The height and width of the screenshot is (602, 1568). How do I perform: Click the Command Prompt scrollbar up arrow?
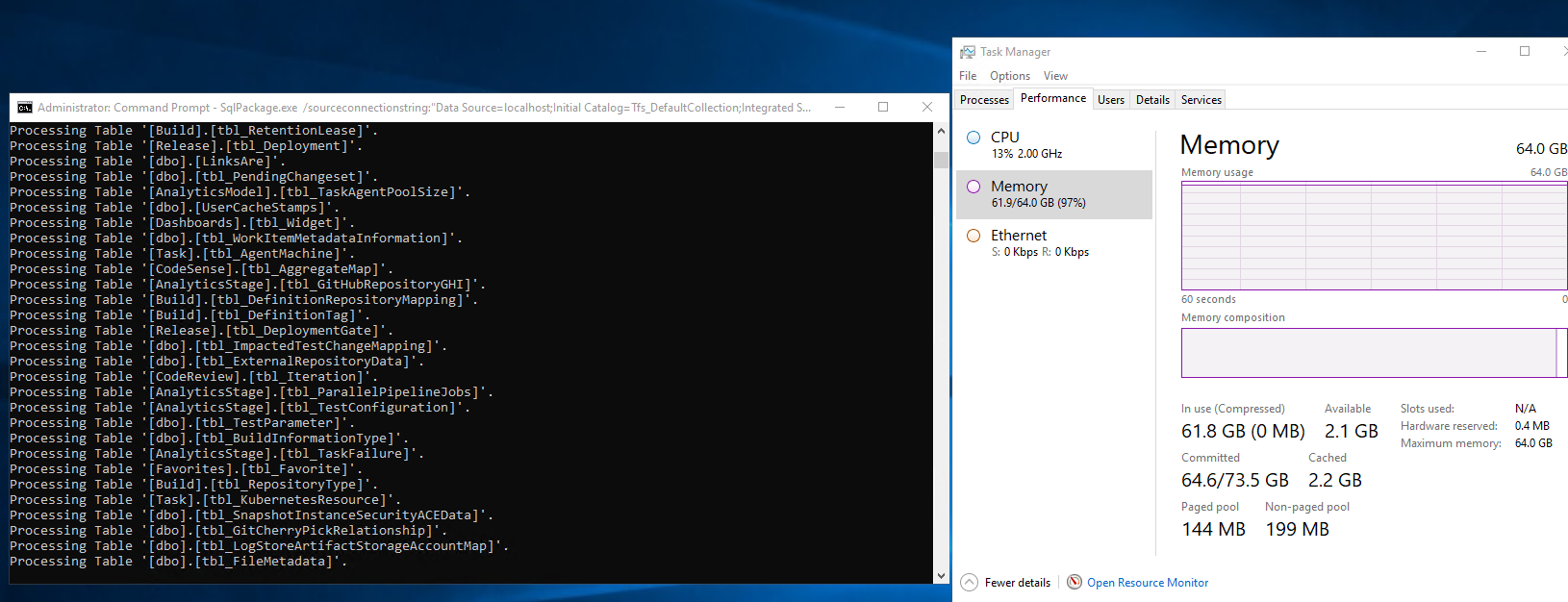tap(941, 130)
